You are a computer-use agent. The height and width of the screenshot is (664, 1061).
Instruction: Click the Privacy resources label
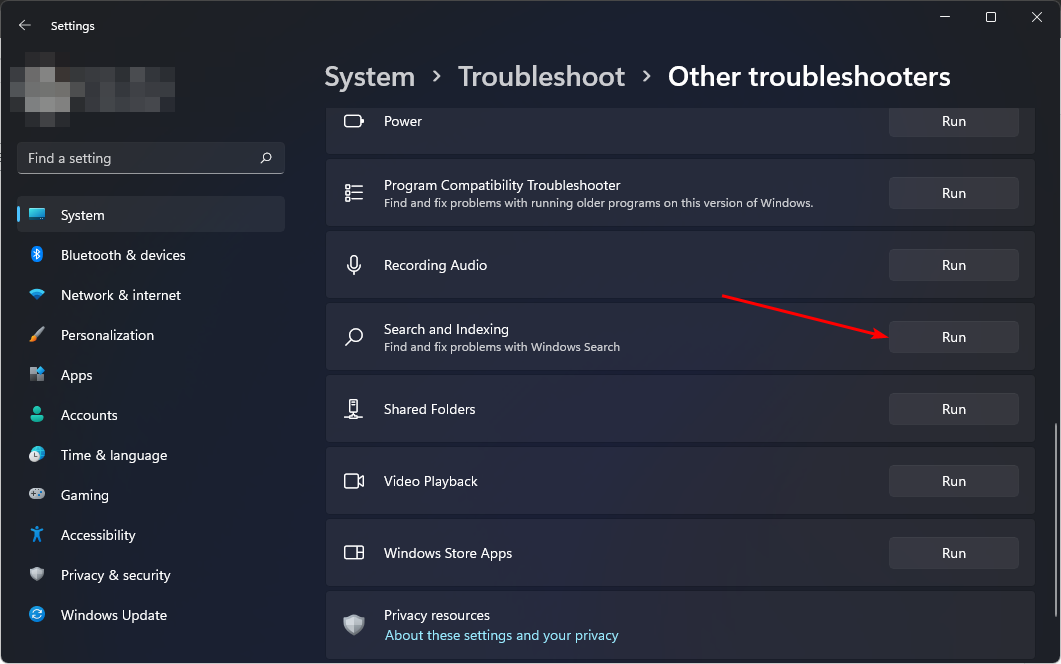click(x=436, y=615)
